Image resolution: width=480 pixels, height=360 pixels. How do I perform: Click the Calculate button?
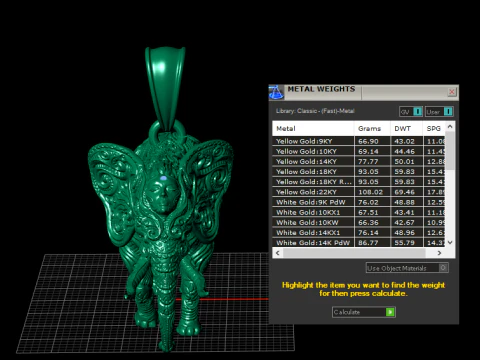click(364, 312)
